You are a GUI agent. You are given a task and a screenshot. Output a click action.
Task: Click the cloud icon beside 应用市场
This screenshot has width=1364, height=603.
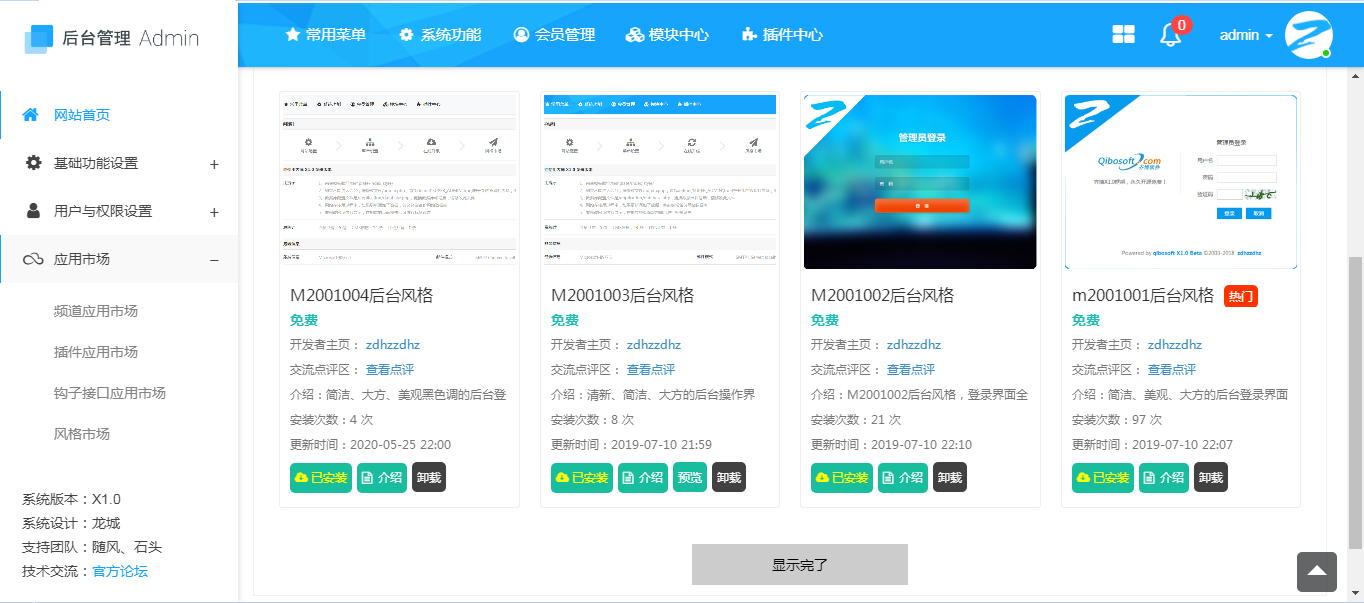33,260
